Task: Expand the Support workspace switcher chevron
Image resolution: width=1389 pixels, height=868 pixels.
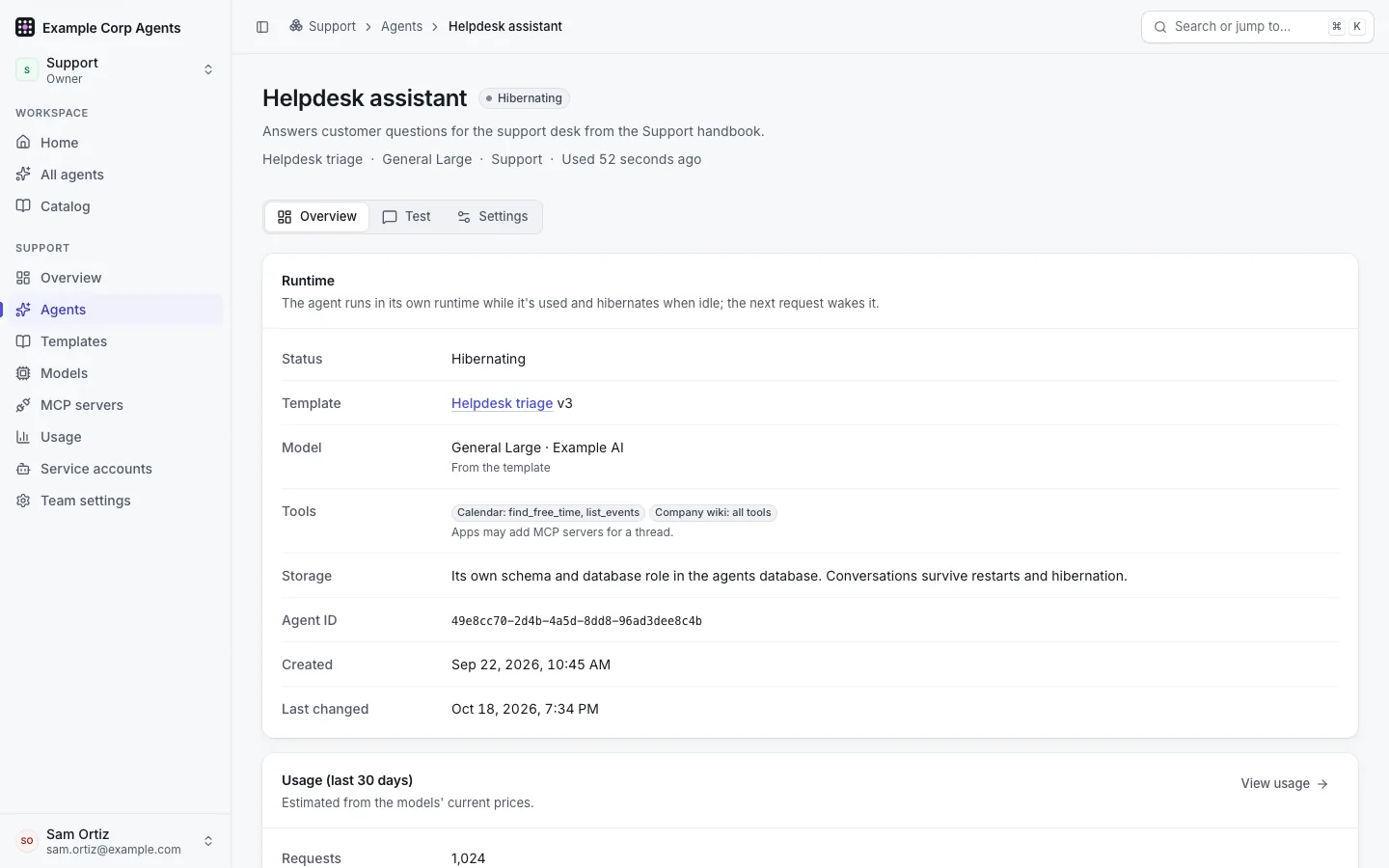Action: pyautogui.click(x=208, y=69)
